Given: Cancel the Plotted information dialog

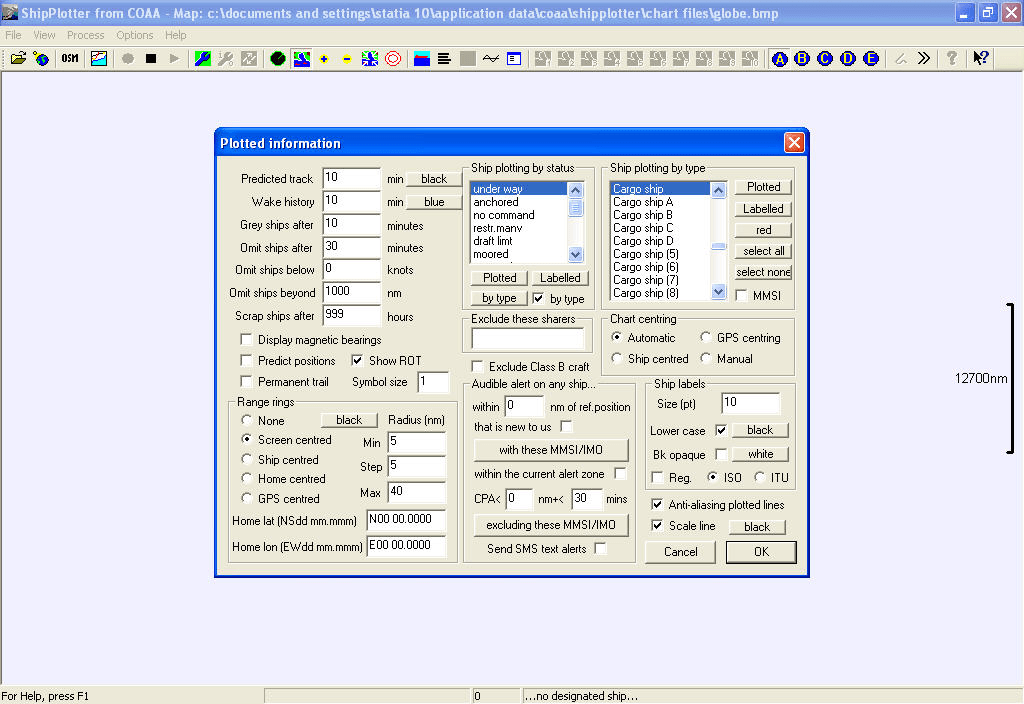Looking at the screenshot, I should pyautogui.click(x=680, y=552).
